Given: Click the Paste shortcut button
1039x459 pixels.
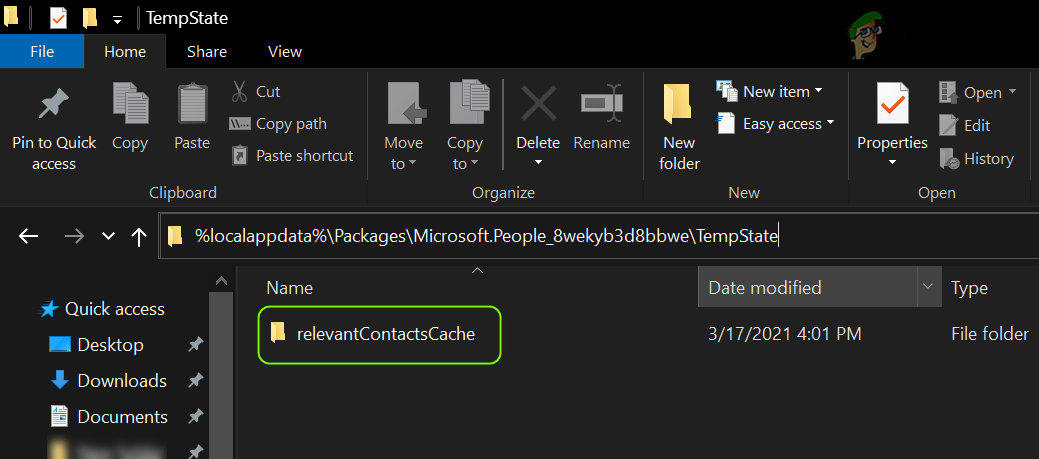Looking at the screenshot, I should pos(292,156).
